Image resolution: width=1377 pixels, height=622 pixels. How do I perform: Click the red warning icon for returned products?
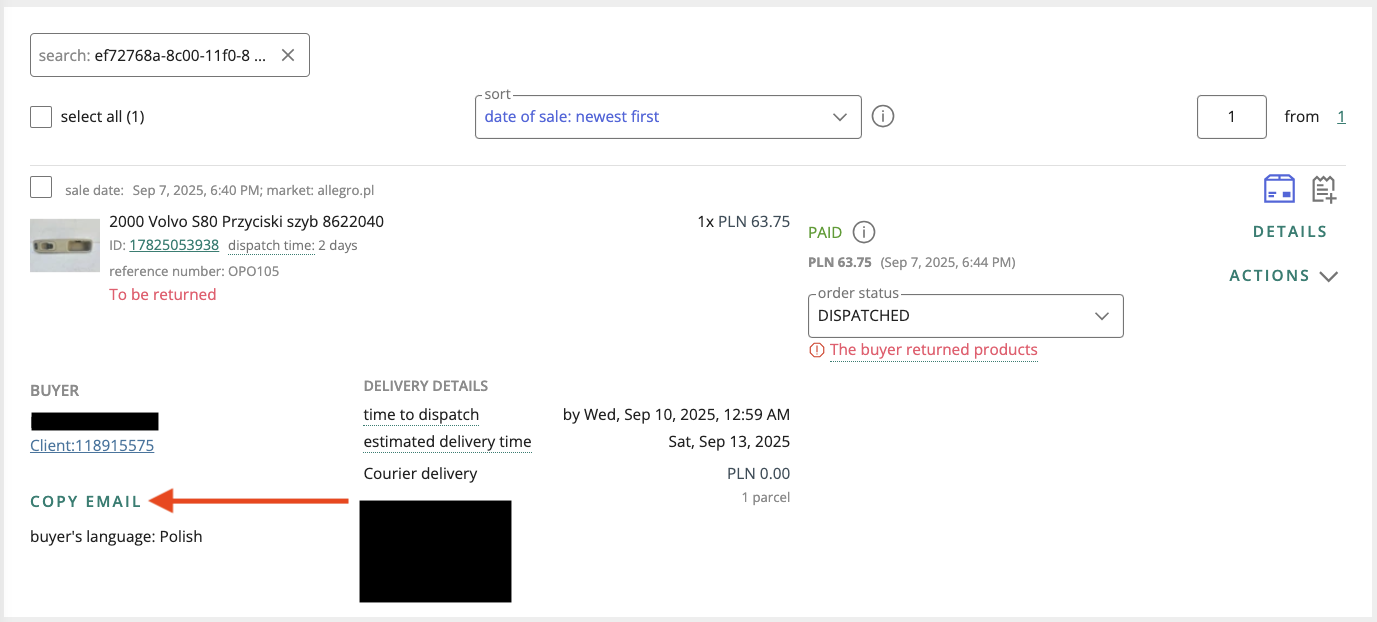[x=817, y=350]
